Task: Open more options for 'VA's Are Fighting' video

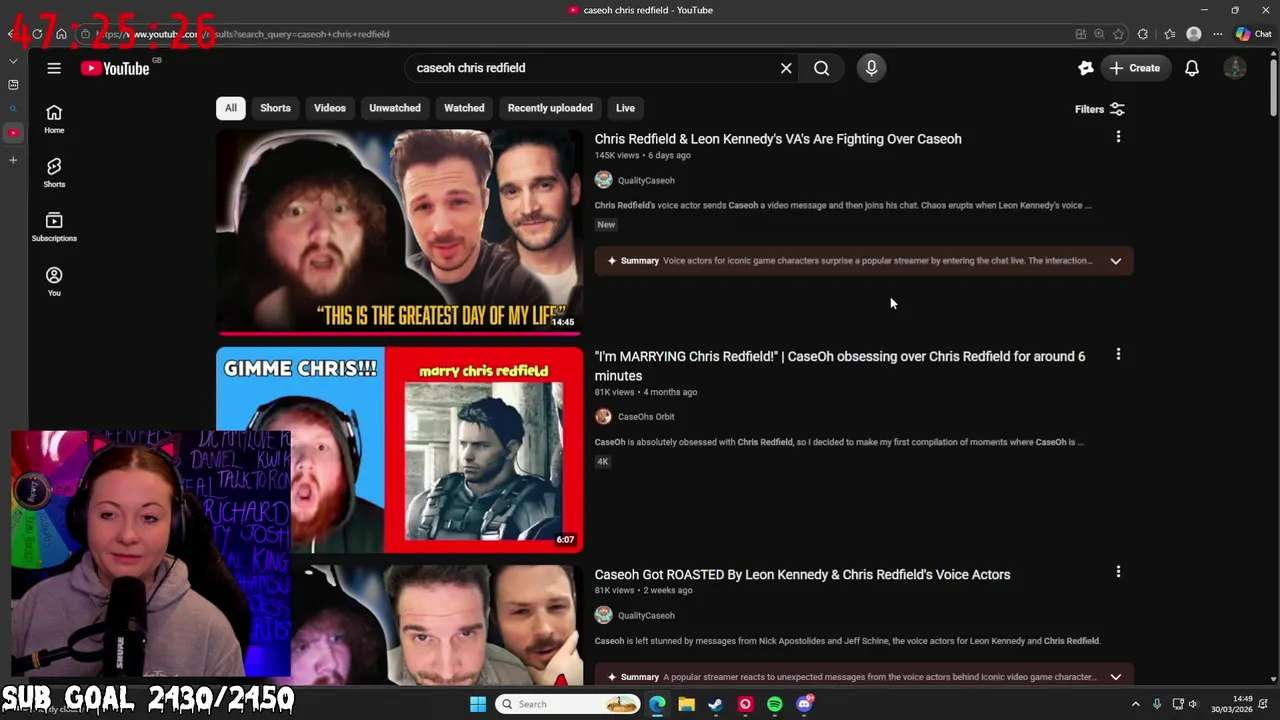Action: click(x=1118, y=137)
